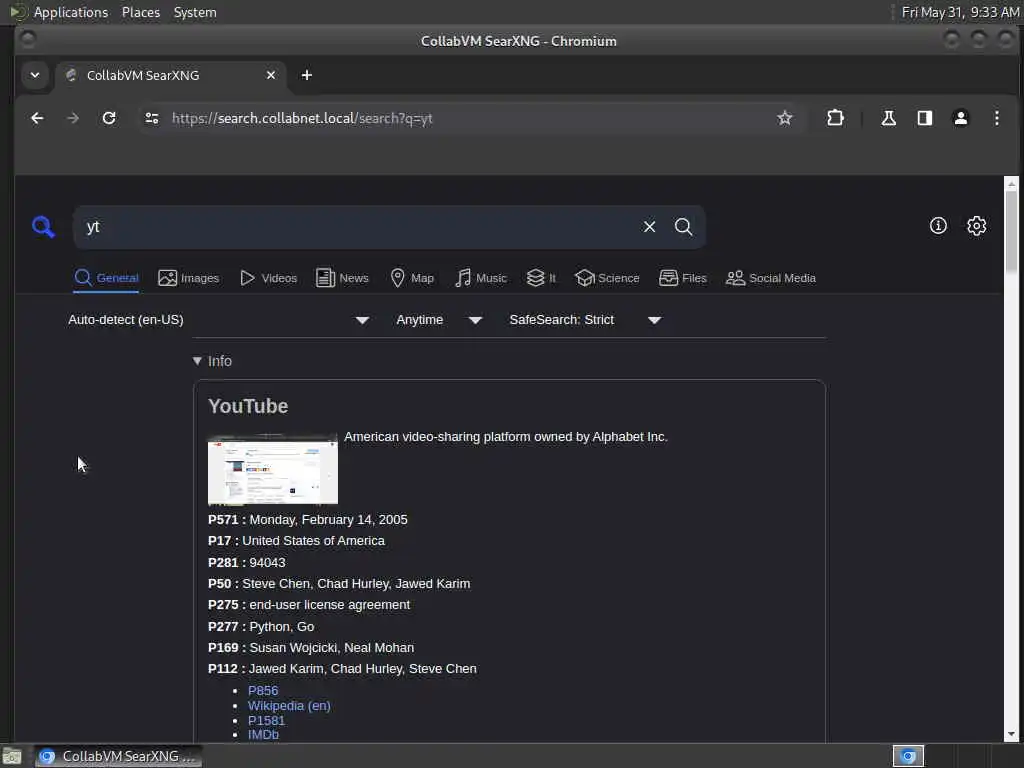Open Chrome Labs flask icon
This screenshot has height=768, width=1024.
(x=888, y=118)
